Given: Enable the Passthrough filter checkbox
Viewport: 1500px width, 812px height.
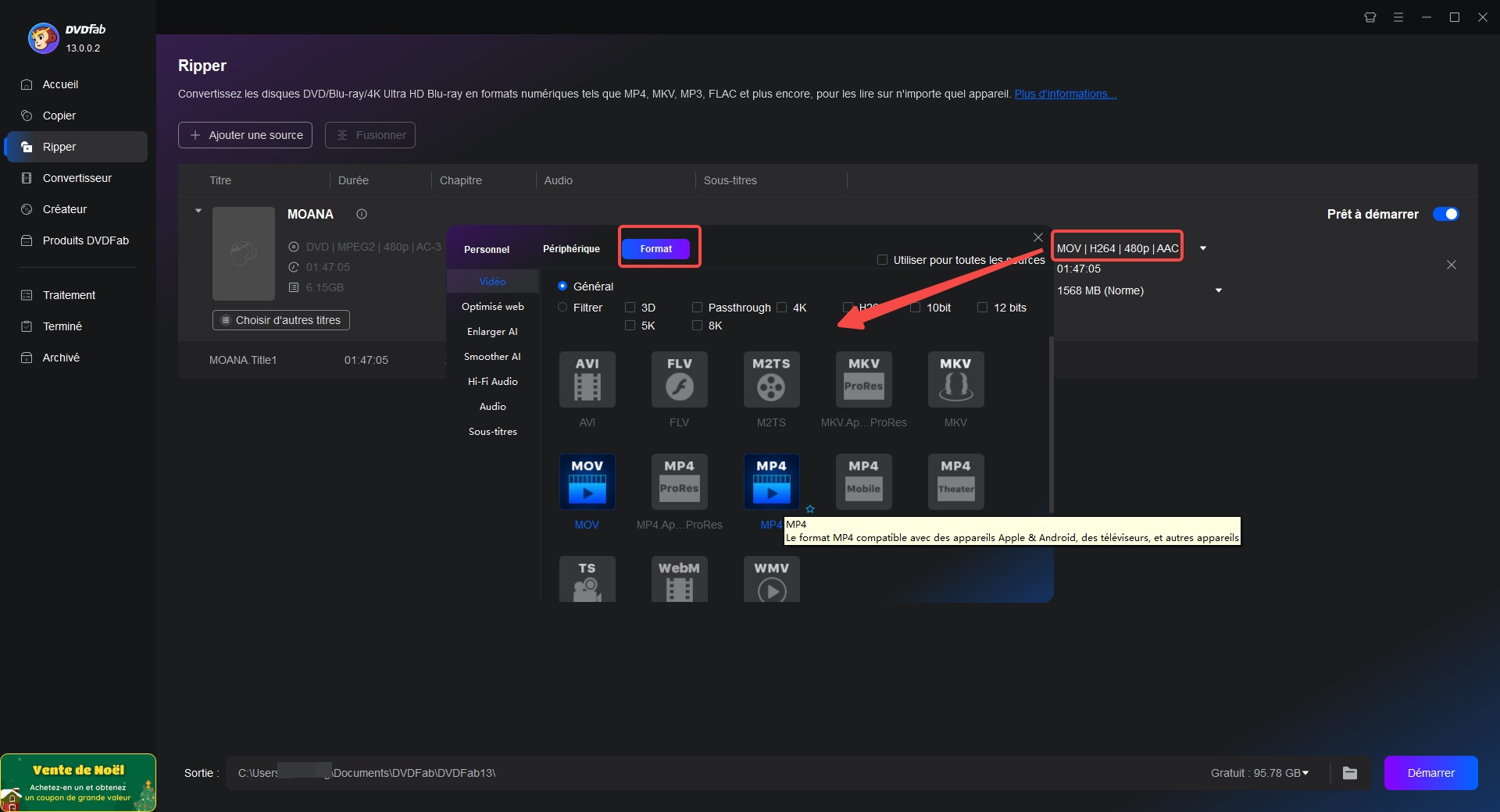Looking at the screenshot, I should [697, 308].
